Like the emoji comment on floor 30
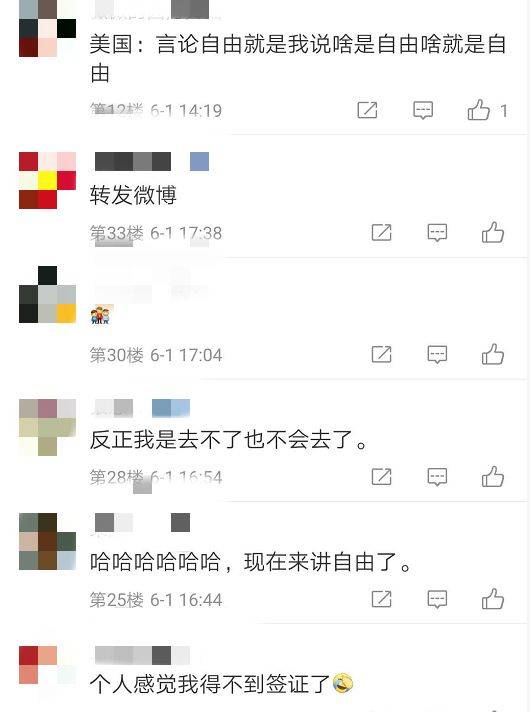 click(493, 354)
